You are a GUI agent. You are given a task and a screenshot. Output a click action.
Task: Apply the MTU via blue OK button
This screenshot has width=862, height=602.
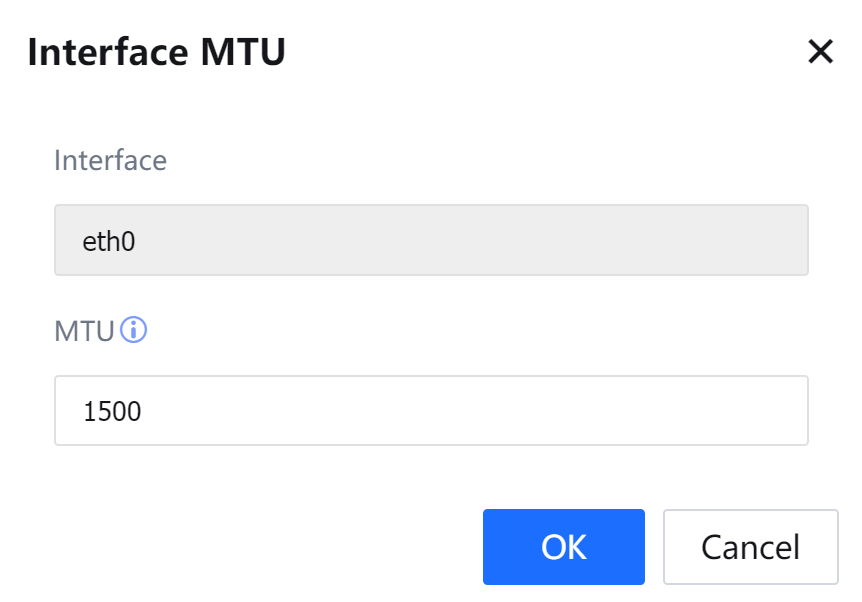pos(563,547)
